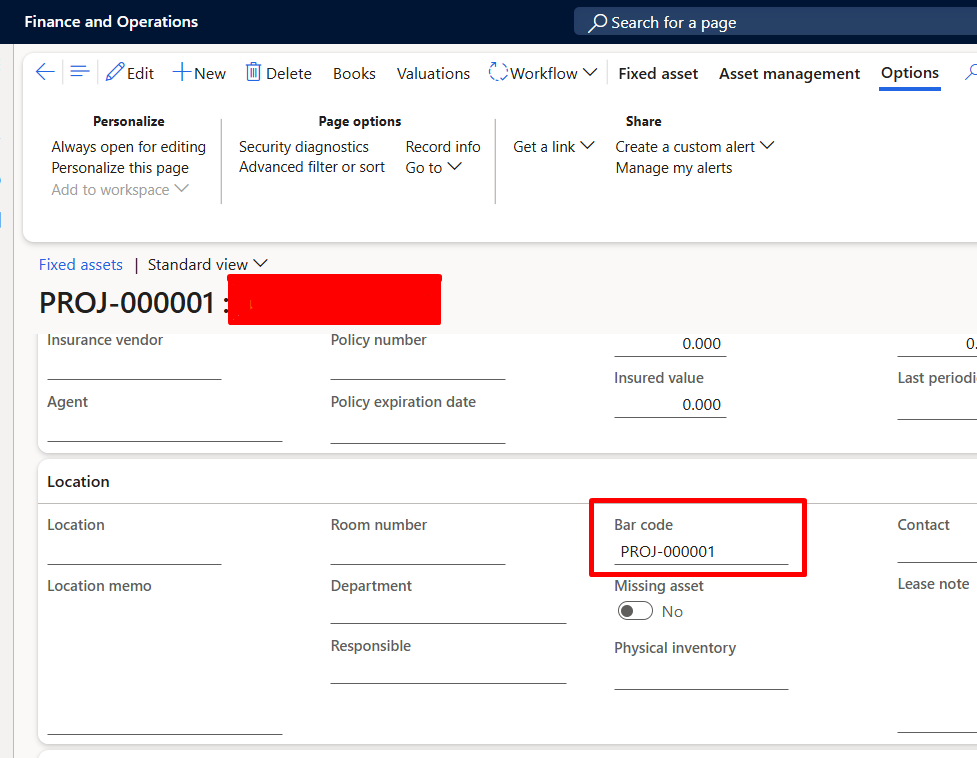Switch to the Asset management tab
Screen dimensions: 977x758
tap(789, 73)
